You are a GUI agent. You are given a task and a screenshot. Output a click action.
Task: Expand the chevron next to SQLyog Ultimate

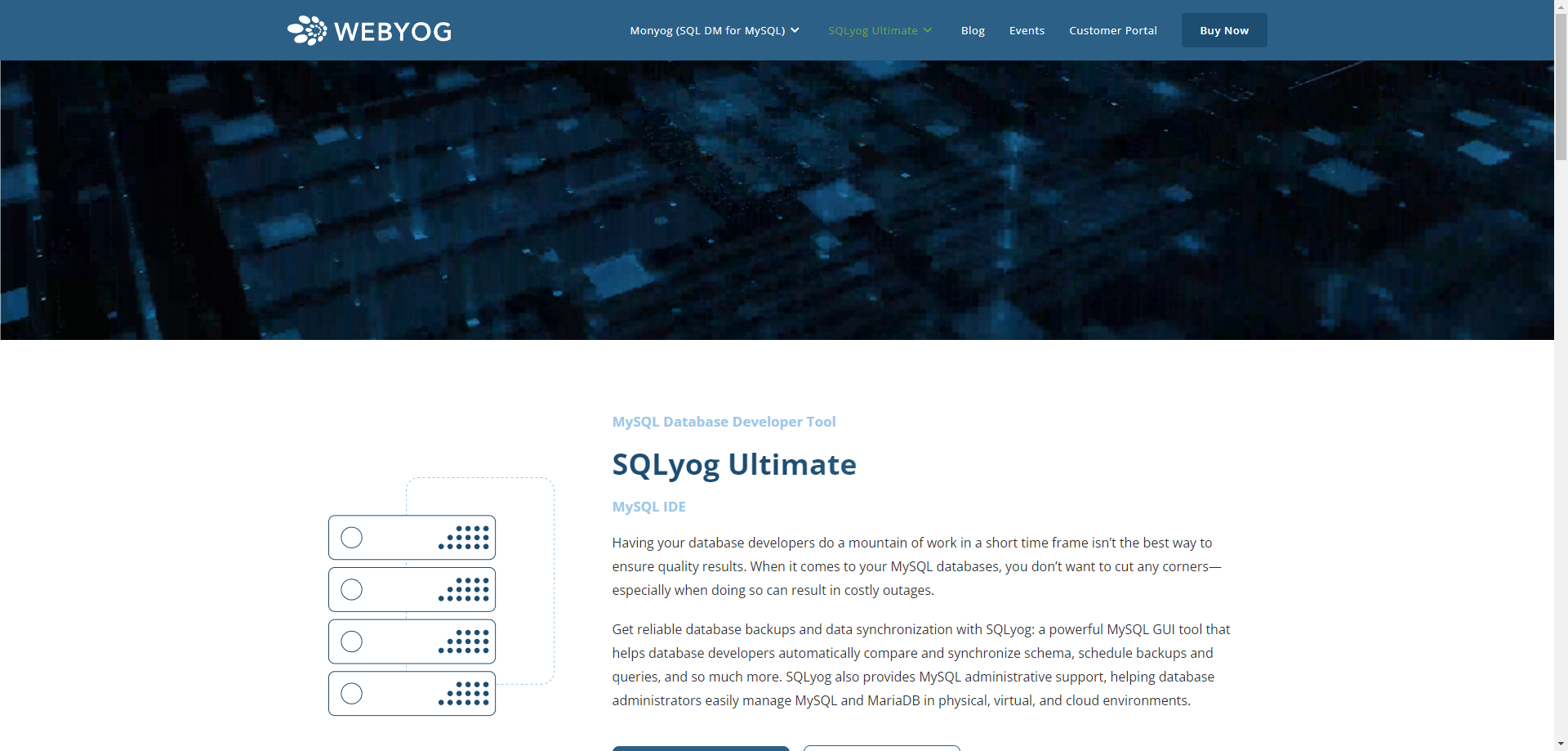pos(928,30)
